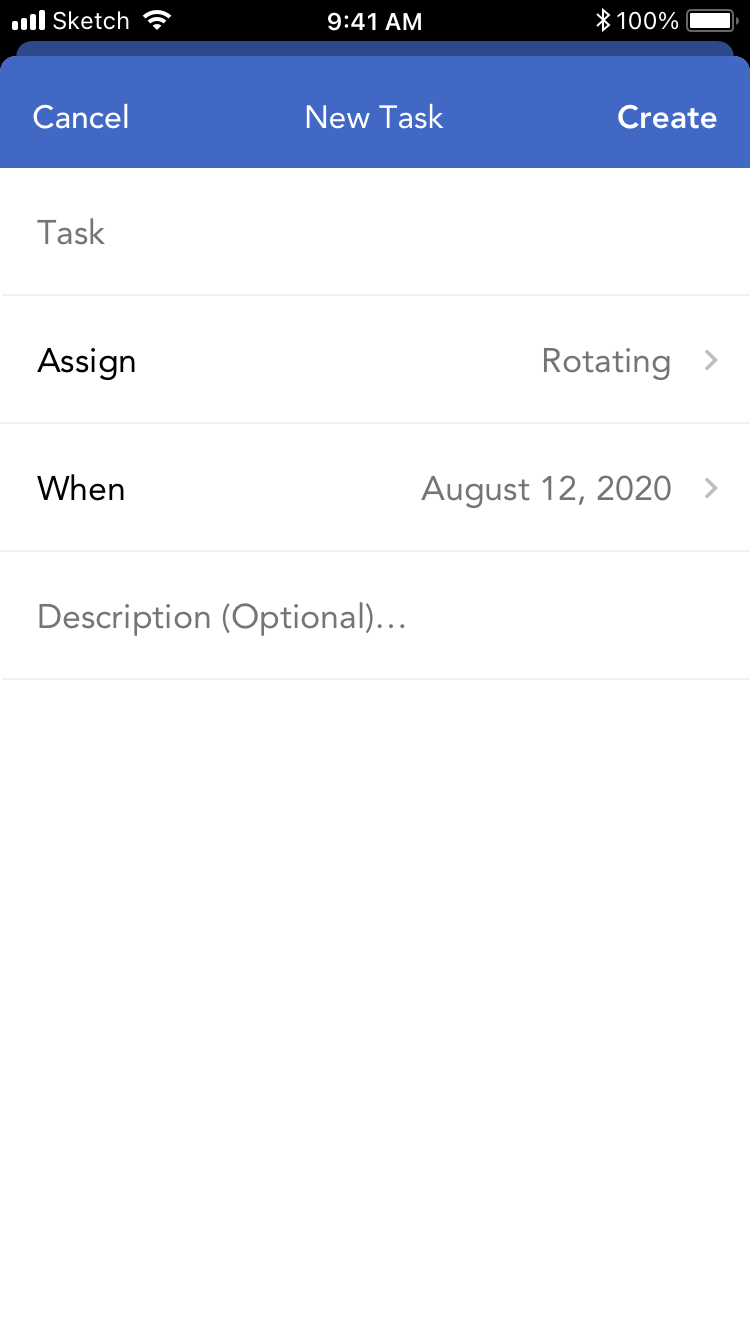Open the August 12, 2020 date value
Image resolution: width=750 pixels, height=1334 pixels.
tap(546, 489)
